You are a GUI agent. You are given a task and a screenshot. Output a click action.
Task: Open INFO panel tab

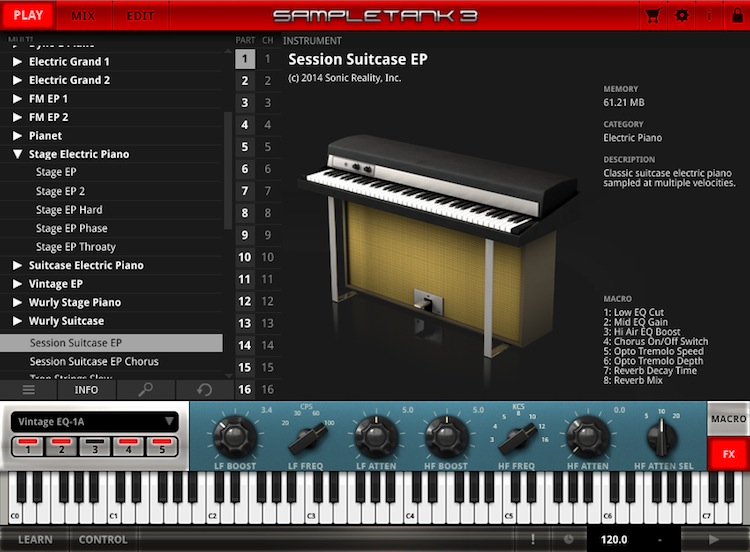(x=87, y=390)
